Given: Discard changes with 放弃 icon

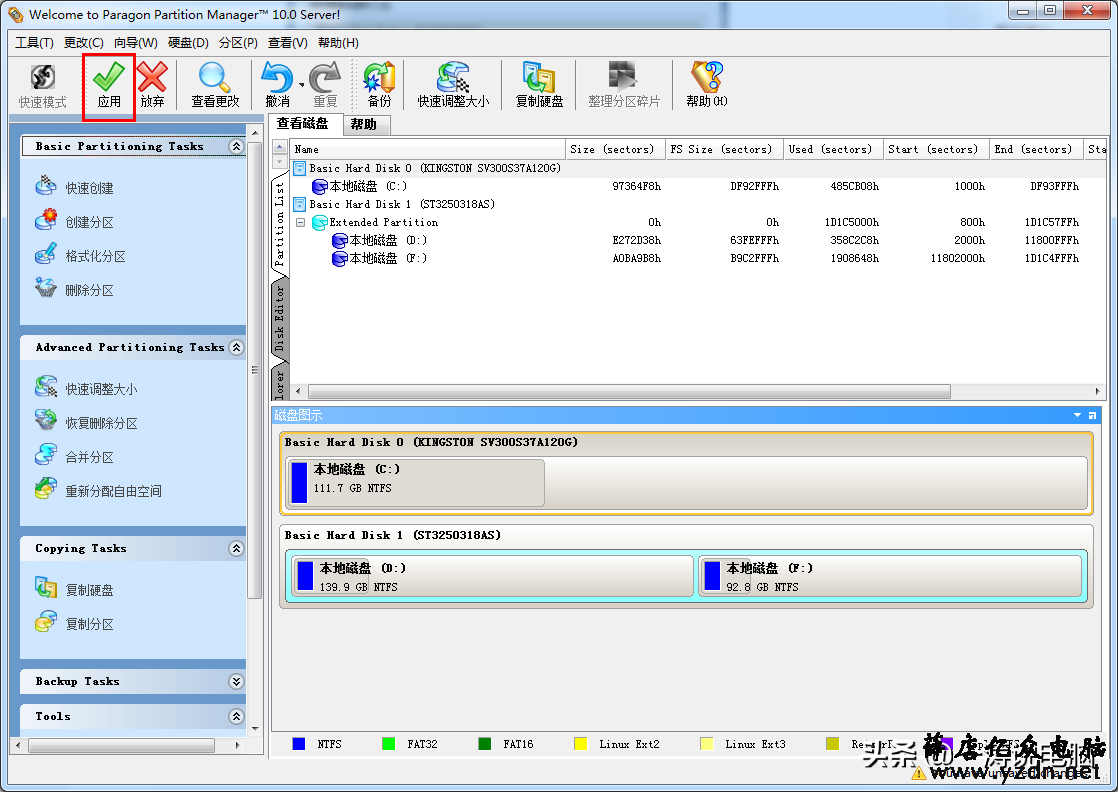Looking at the screenshot, I should (x=152, y=77).
